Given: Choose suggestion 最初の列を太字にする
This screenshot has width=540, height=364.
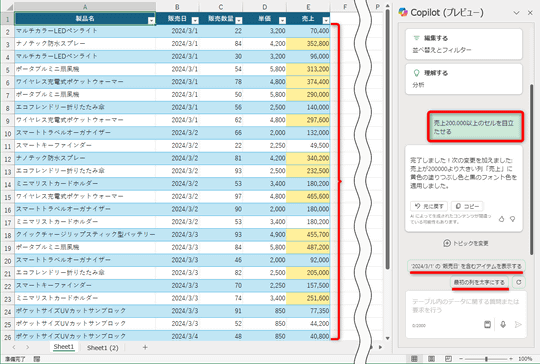Looking at the screenshot, I should pos(479,282).
